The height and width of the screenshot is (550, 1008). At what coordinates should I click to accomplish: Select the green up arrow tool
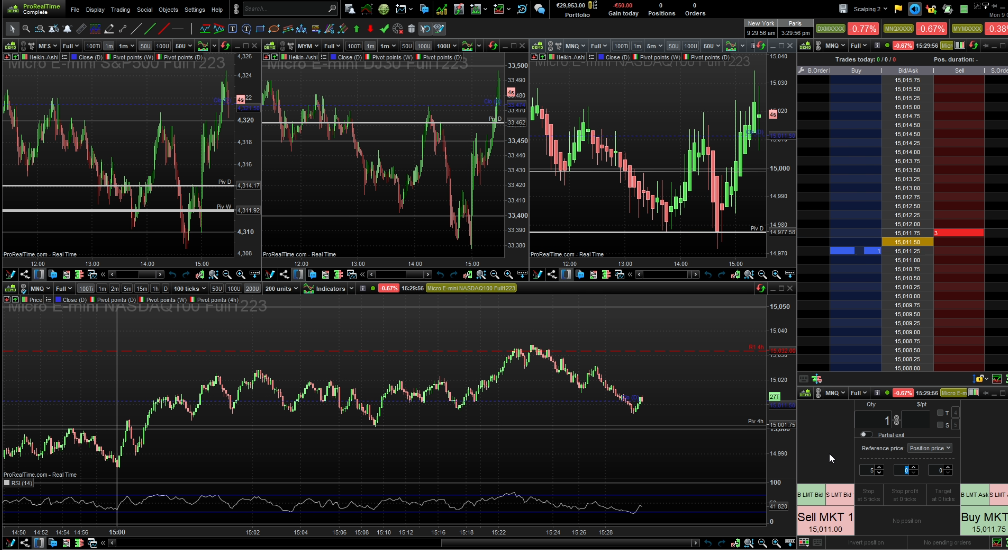click(x=356, y=29)
